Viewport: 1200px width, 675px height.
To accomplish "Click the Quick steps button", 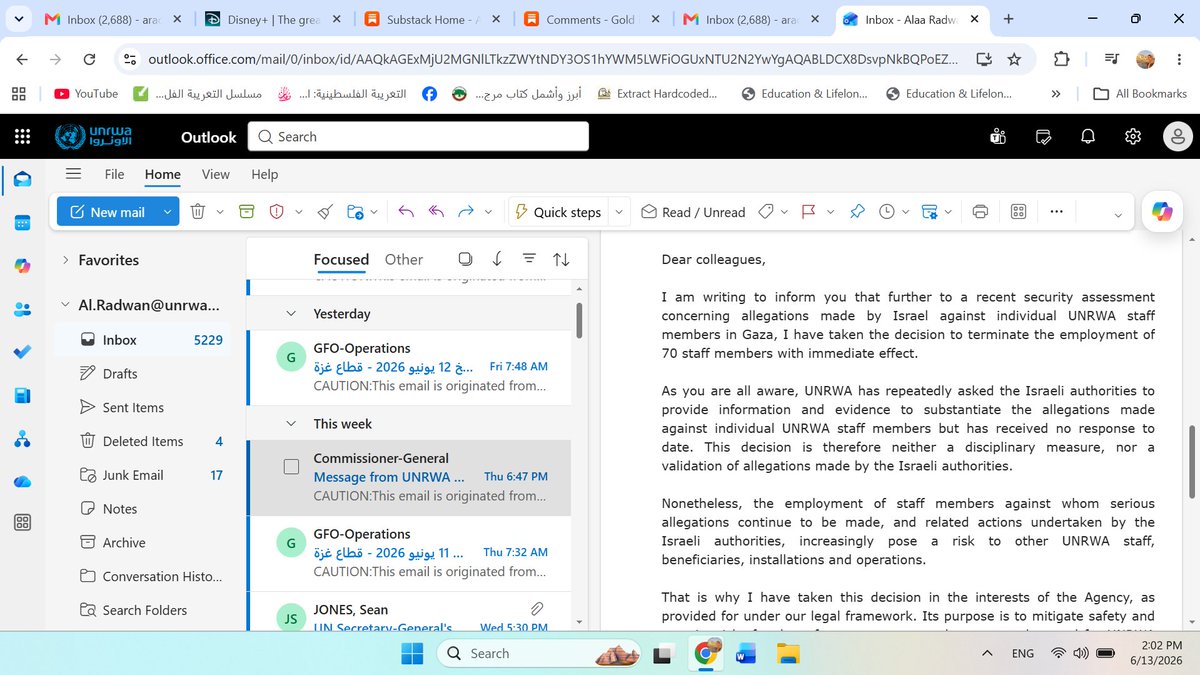I will (558, 212).
